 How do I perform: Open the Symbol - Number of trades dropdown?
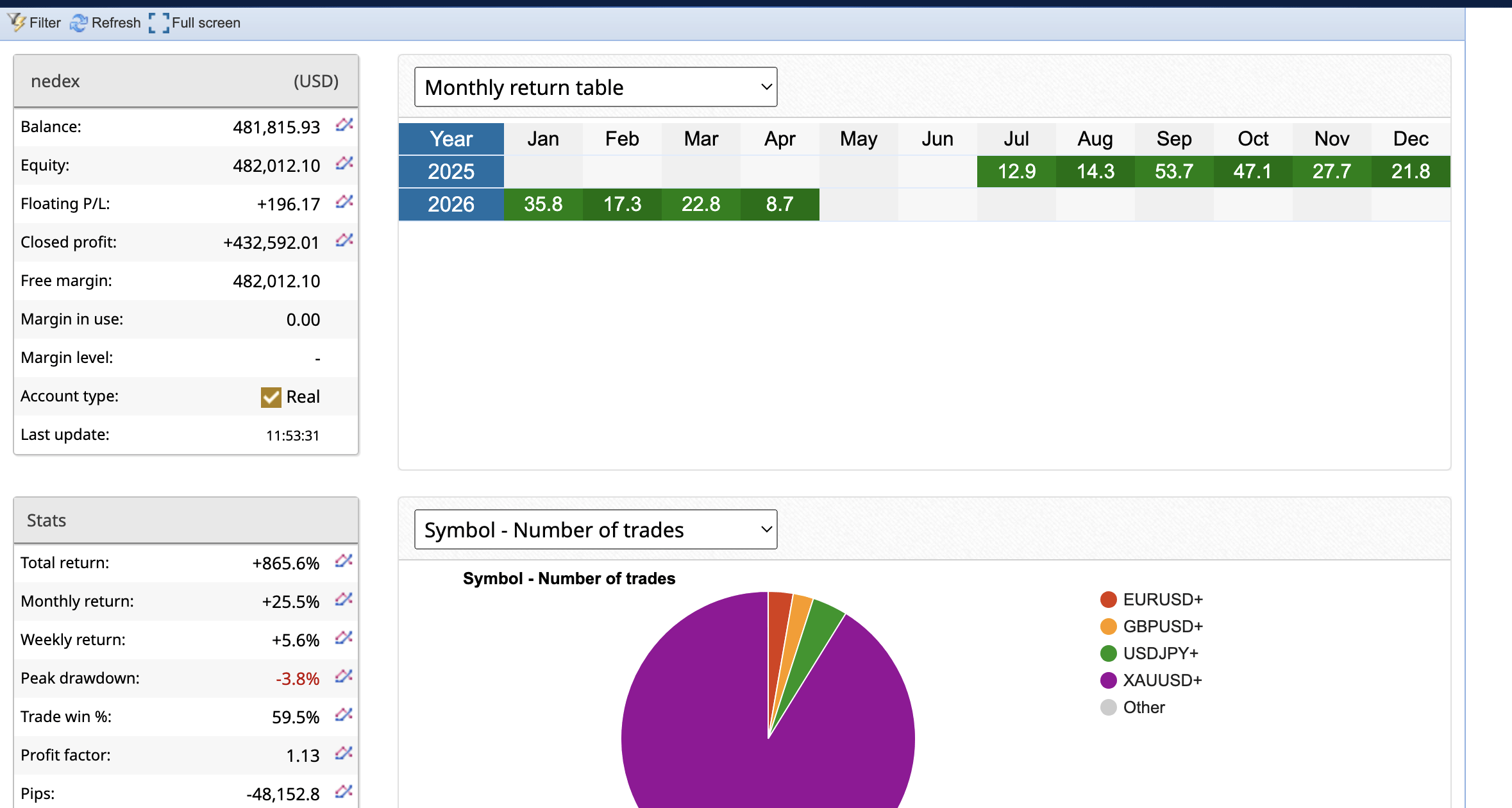pos(595,529)
